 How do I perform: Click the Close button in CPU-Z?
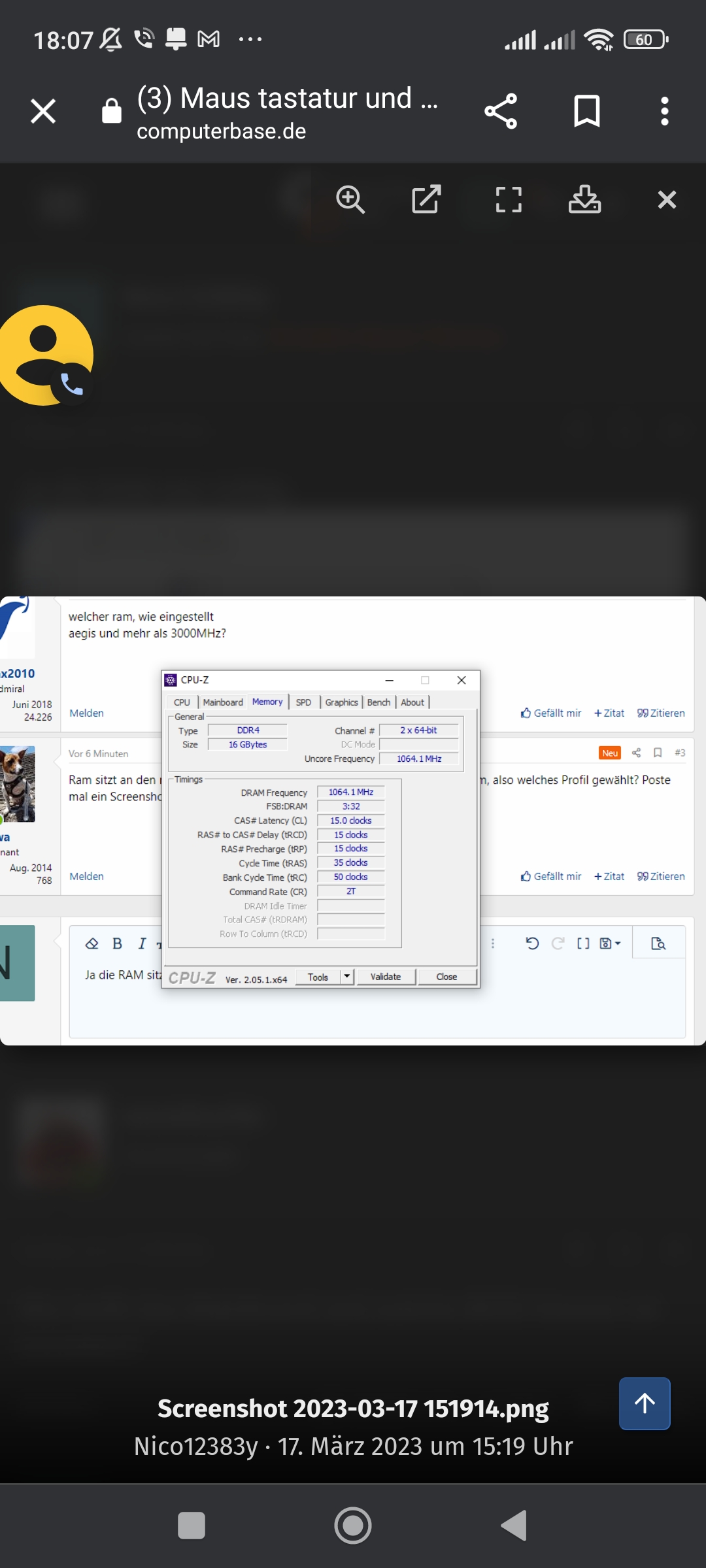pos(446,977)
